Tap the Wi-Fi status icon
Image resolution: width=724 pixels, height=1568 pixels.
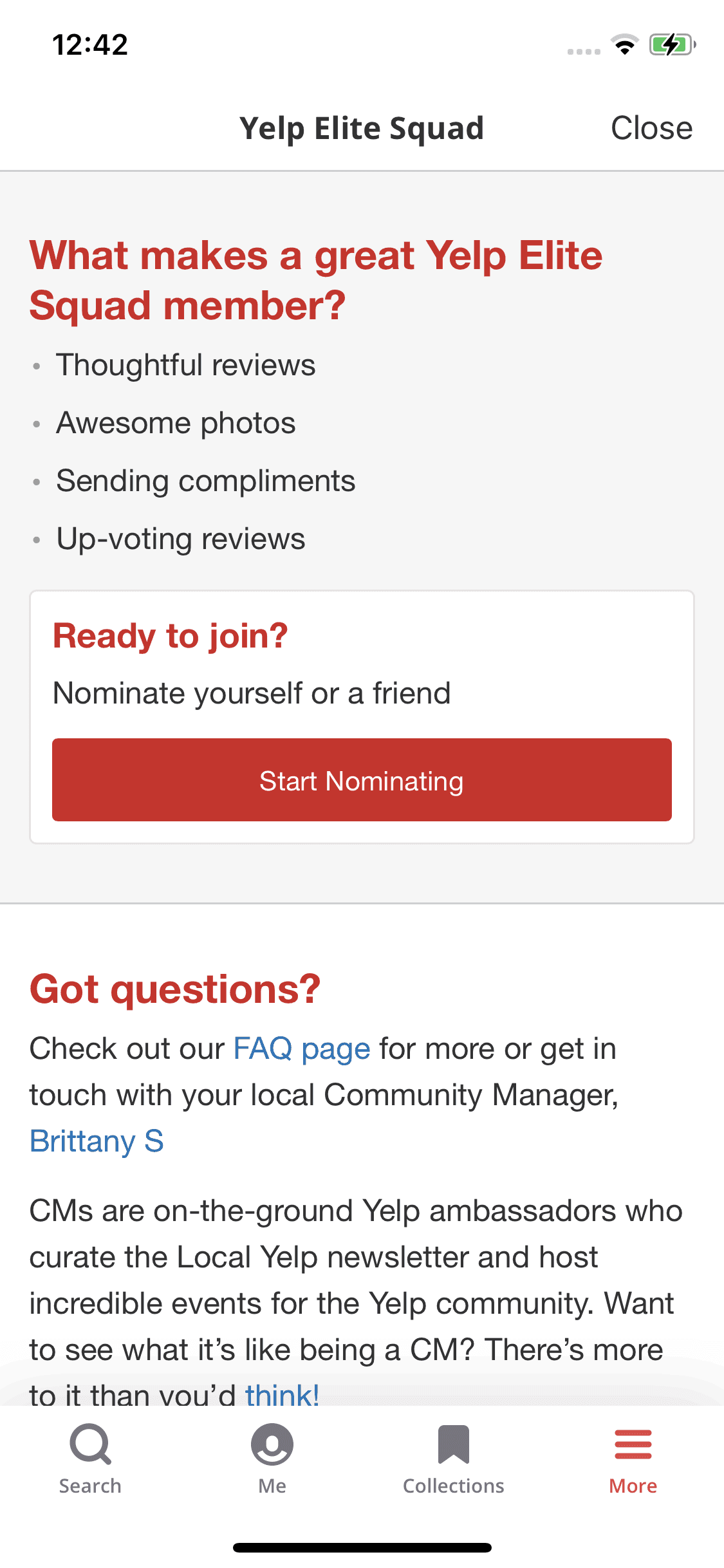(624, 45)
